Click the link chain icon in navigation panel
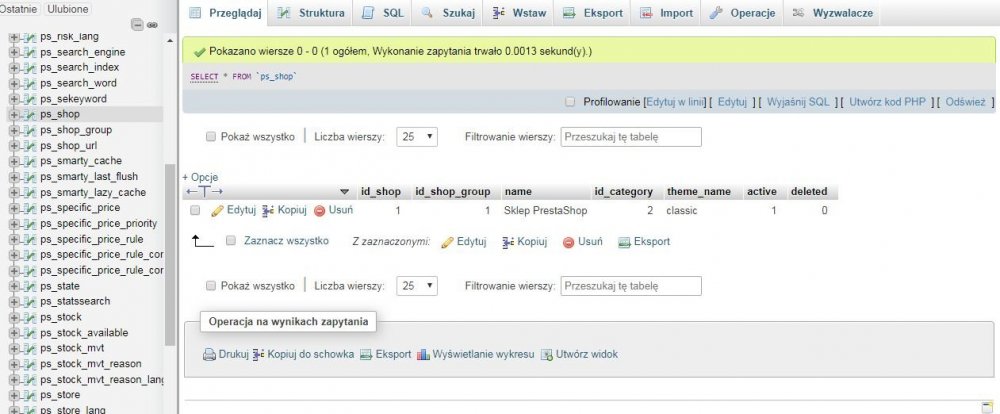 [x=152, y=25]
